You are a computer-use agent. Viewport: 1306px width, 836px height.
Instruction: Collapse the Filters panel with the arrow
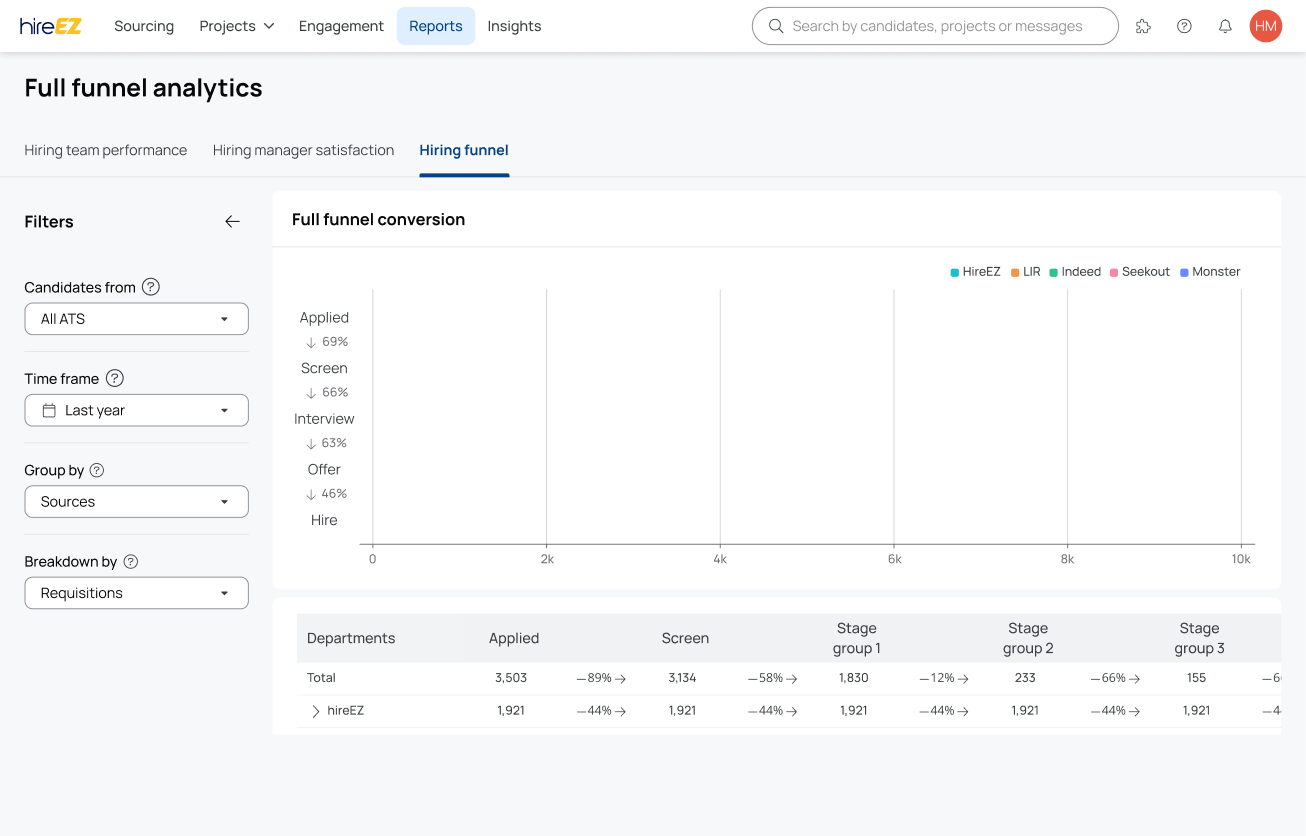tap(232, 222)
